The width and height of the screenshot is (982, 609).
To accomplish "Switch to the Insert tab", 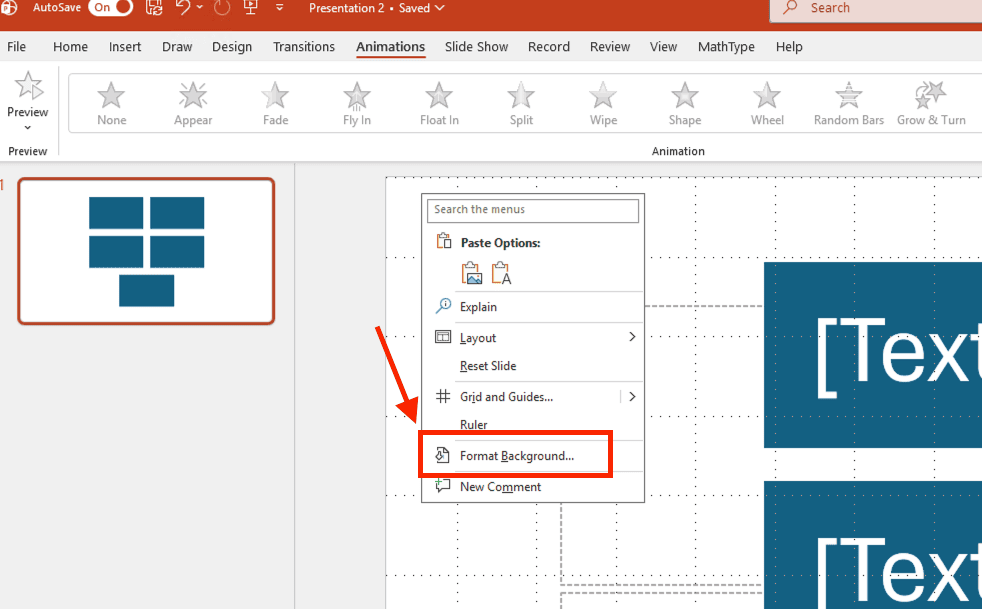I will click(125, 47).
